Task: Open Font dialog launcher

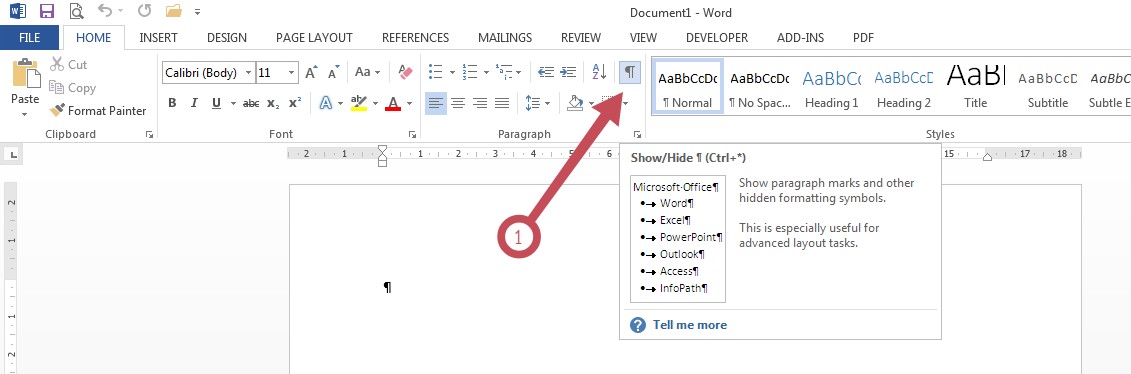Action: coord(413,135)
